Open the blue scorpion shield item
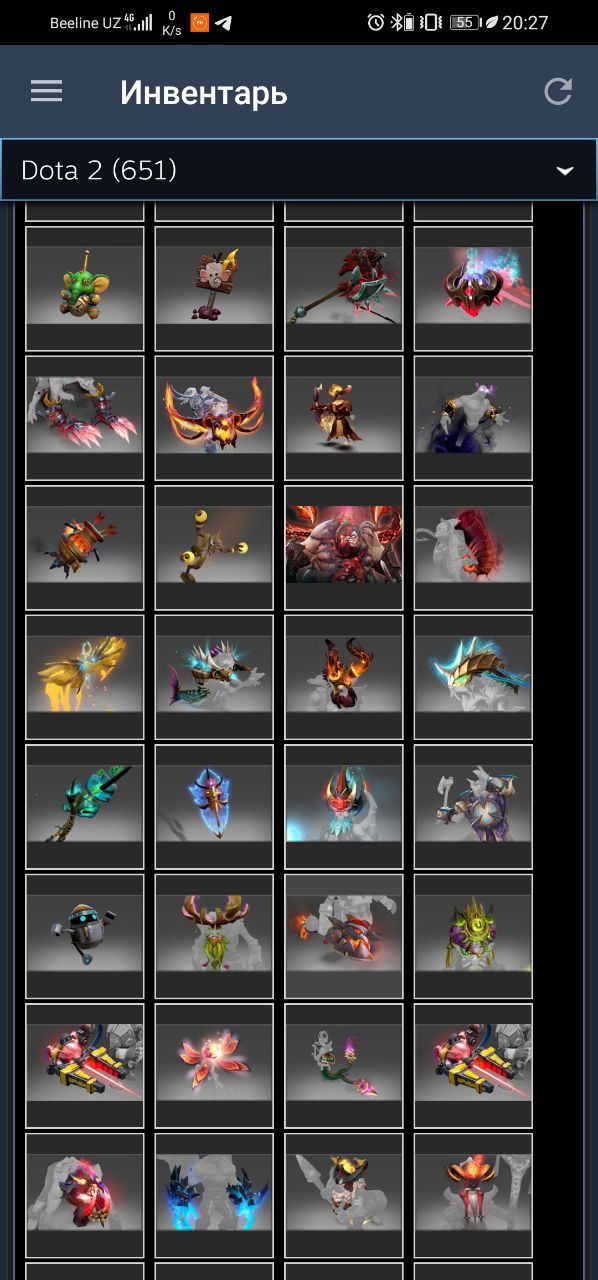This screenshot has height=1280, width=598. (x=214, y=806)
